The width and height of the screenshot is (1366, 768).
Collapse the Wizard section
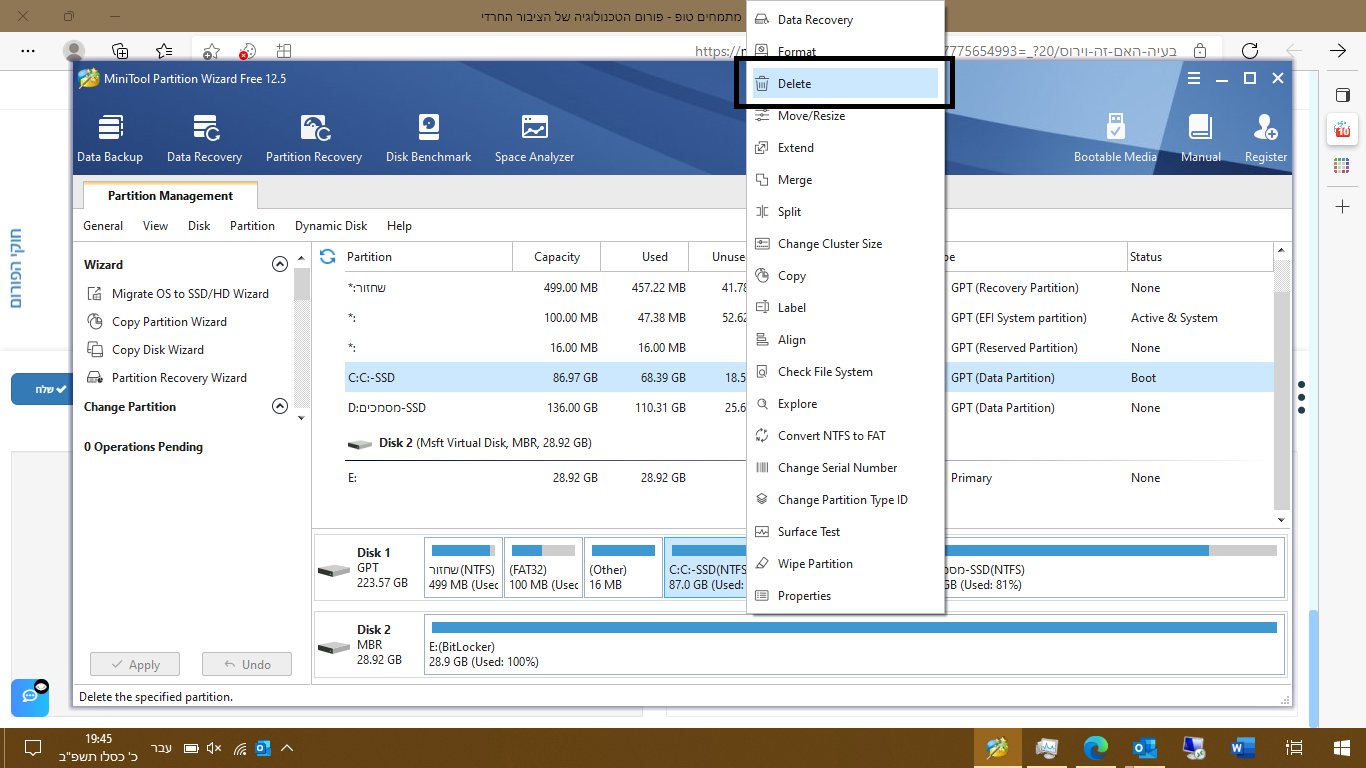tap(280, 265)
